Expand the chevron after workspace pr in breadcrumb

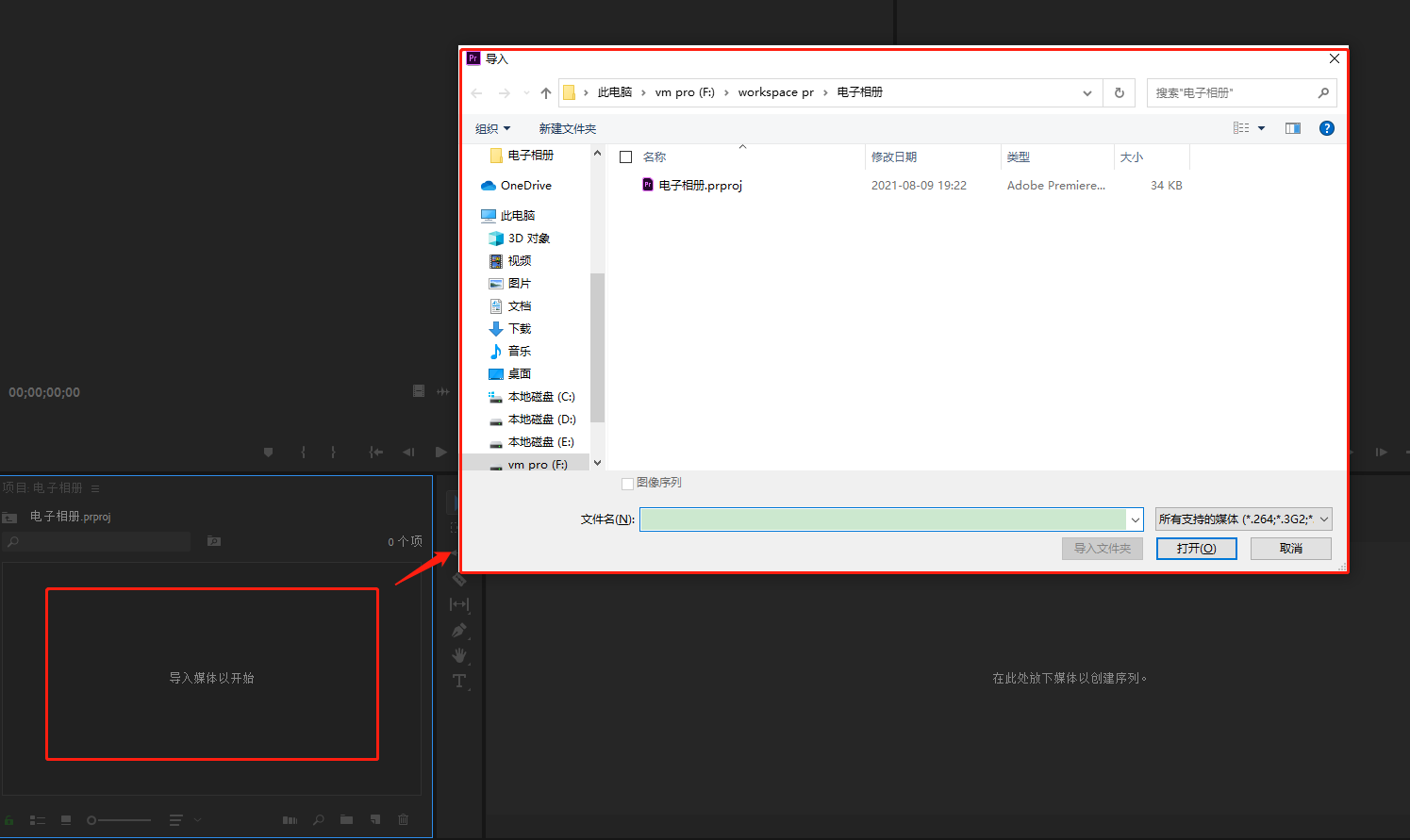(x=826, y=92)
